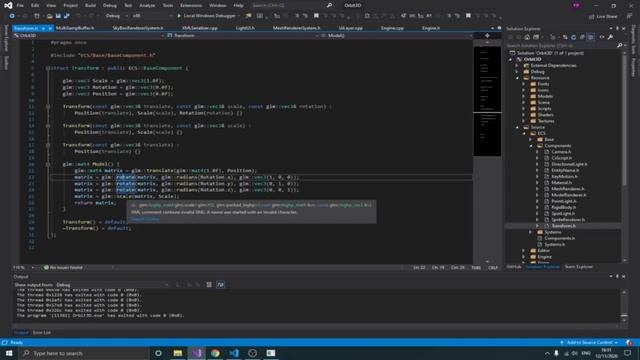
Task: Click Solution Explorer Home icon
Action: 527,37
